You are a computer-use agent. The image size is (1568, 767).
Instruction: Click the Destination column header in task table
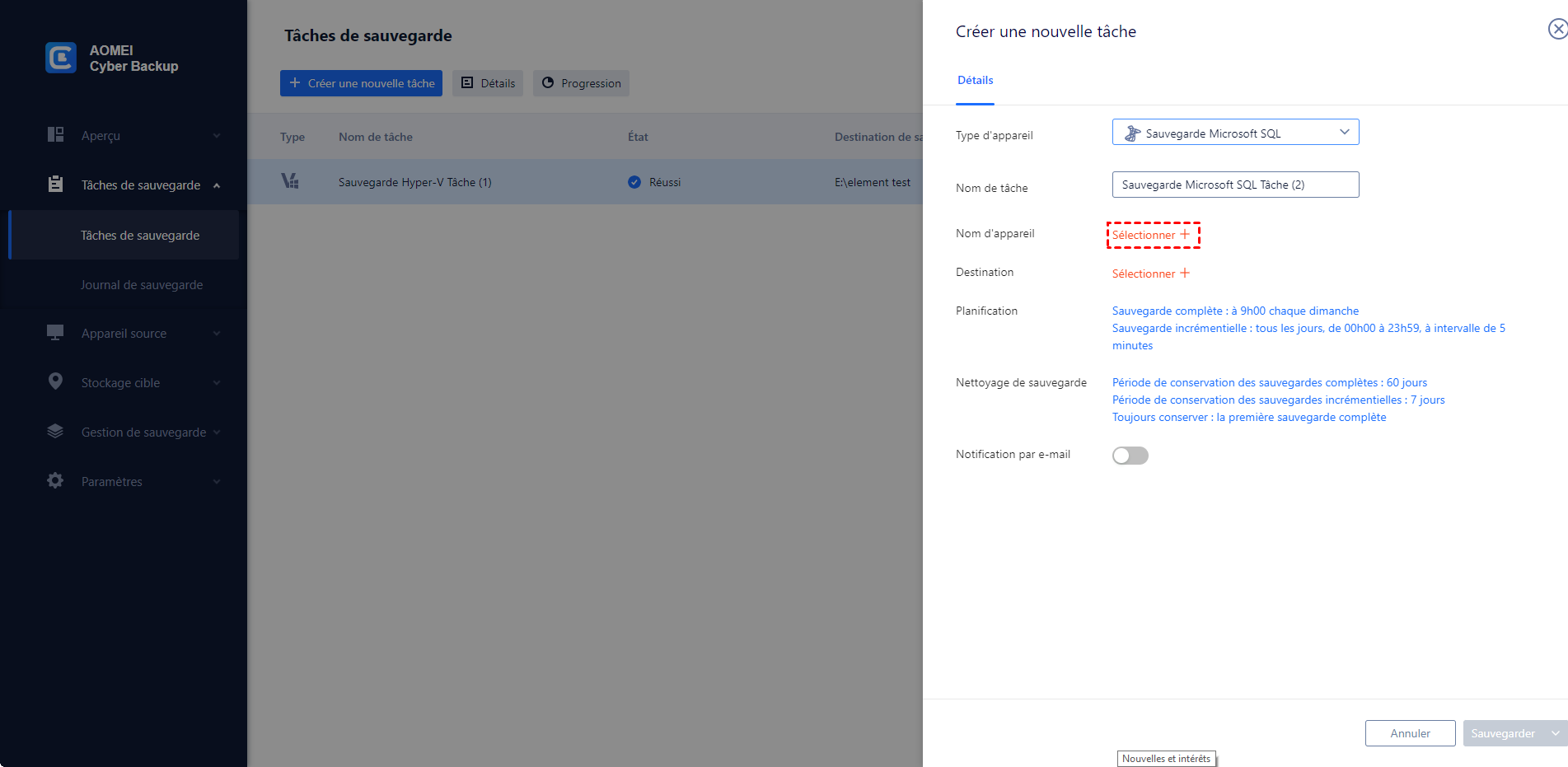(878, 137)
